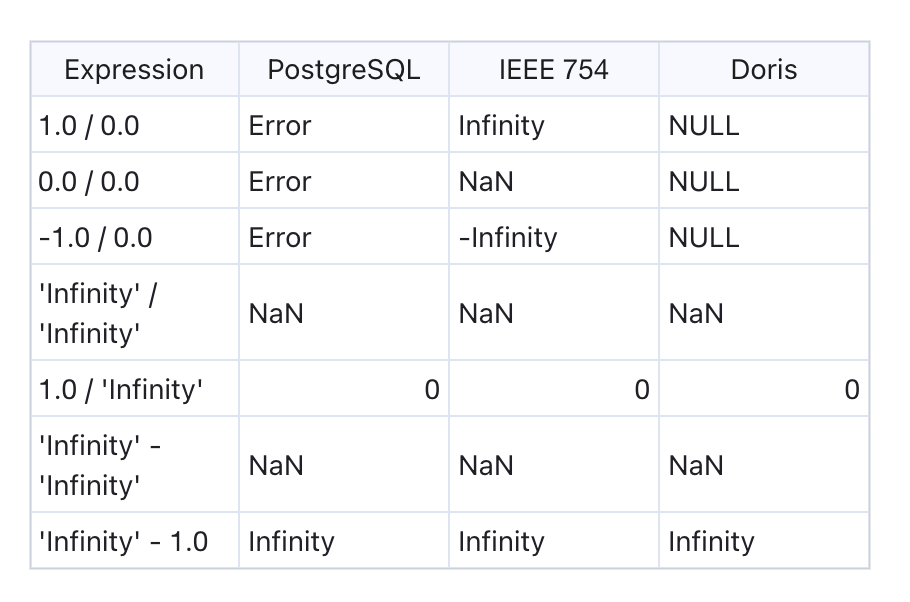This screenshot has height=602, width=910.
Task: Select IEEE 754 NaN cell for 0.0 / 0.0
Action: tap(486, 182)
